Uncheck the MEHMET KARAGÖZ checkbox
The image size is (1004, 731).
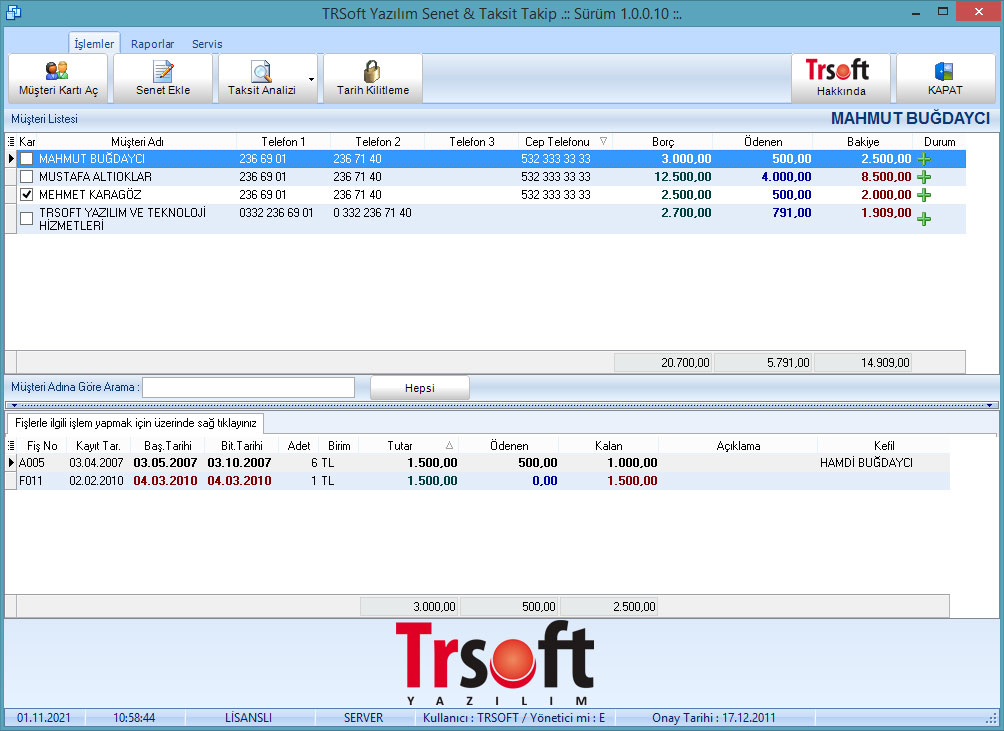26,195
